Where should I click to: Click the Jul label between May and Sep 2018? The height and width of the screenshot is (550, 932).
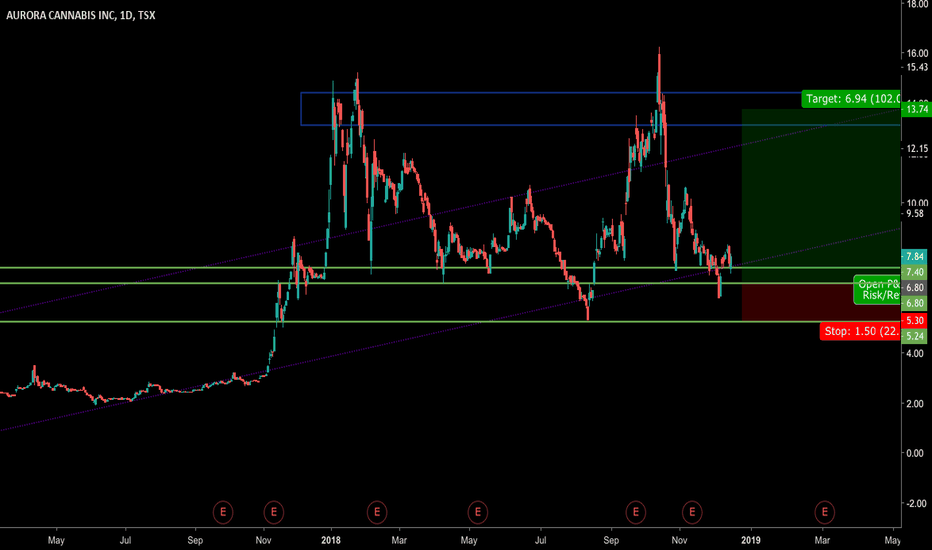coord(540,540)
